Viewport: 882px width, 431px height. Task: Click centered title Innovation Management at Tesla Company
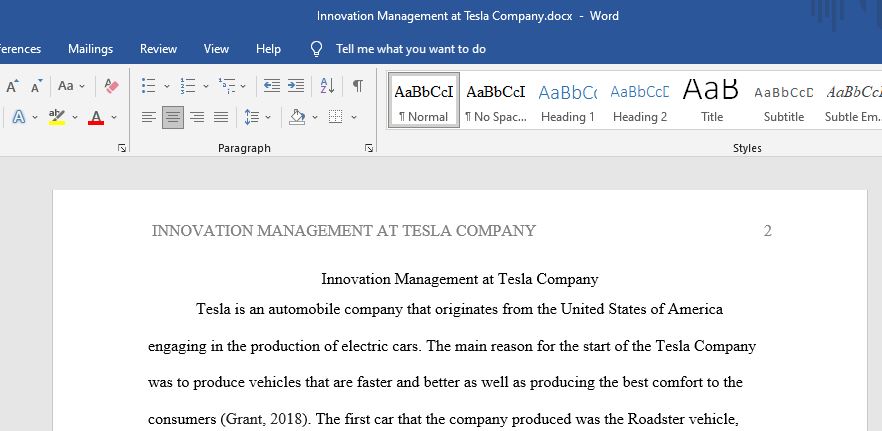(460, 279)
